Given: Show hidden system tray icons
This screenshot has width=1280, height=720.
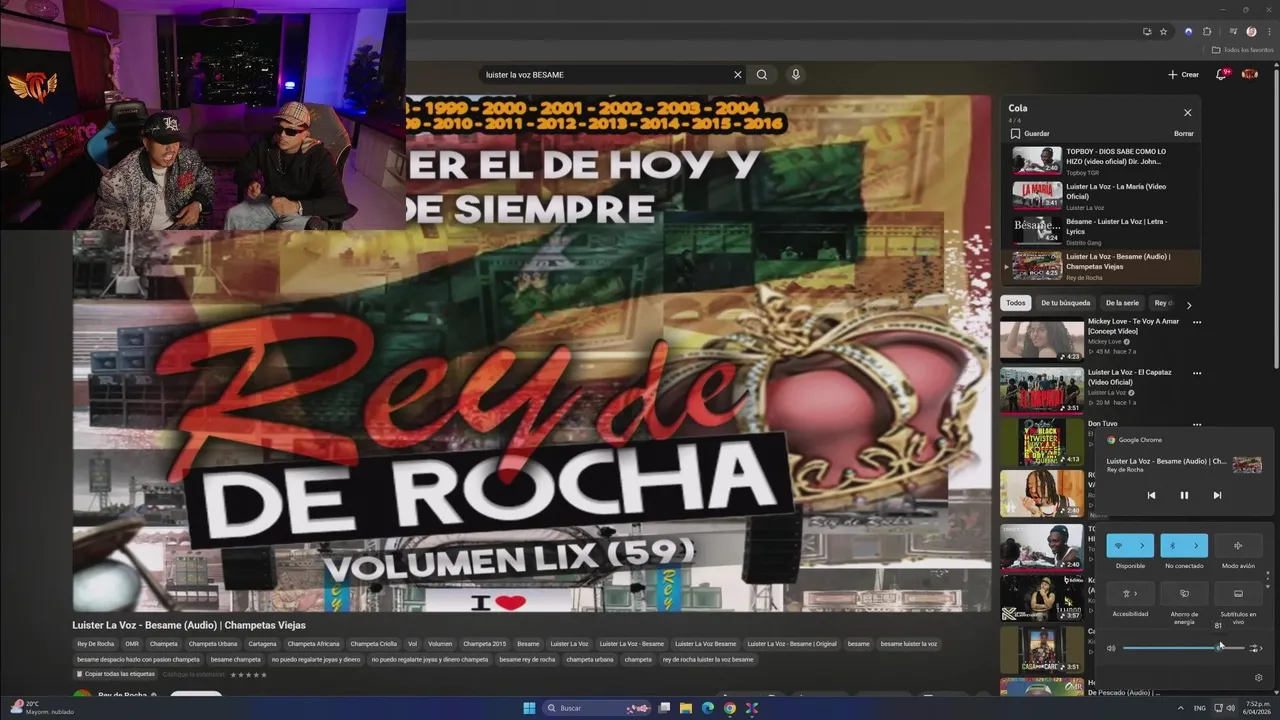Looking at the screenshot, I should click(x=1180, y=708).
